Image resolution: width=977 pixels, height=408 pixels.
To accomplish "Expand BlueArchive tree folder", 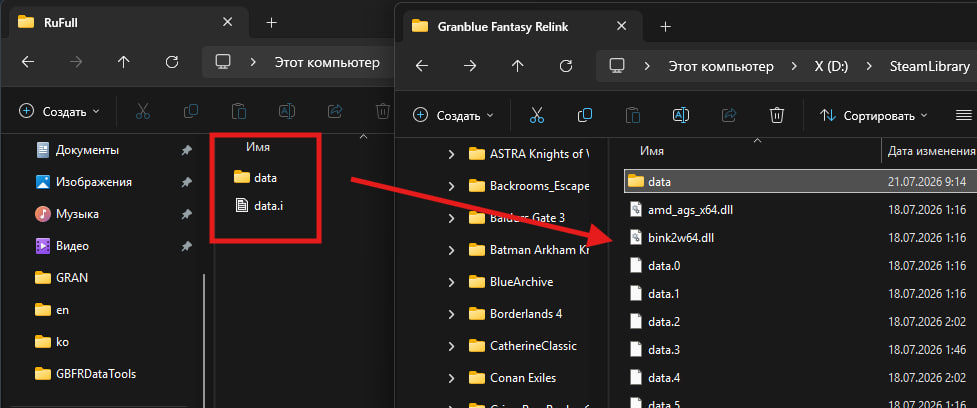I will click(451, 282).
